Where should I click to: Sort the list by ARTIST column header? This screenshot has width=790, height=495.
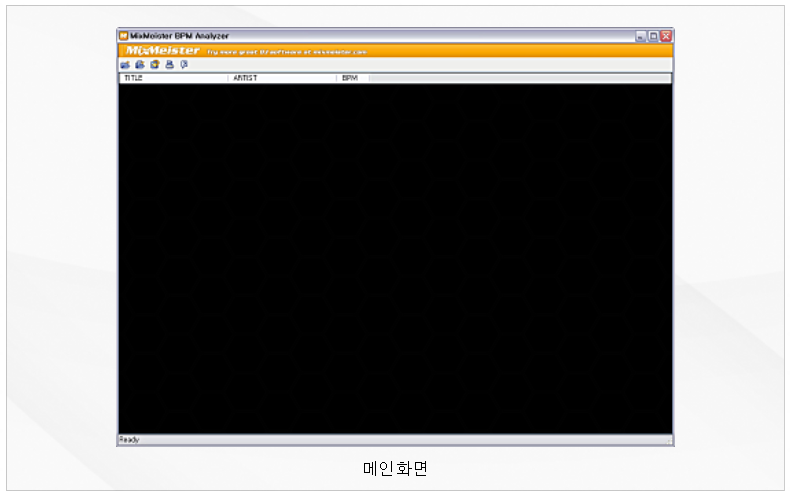[x=282, y=78]
